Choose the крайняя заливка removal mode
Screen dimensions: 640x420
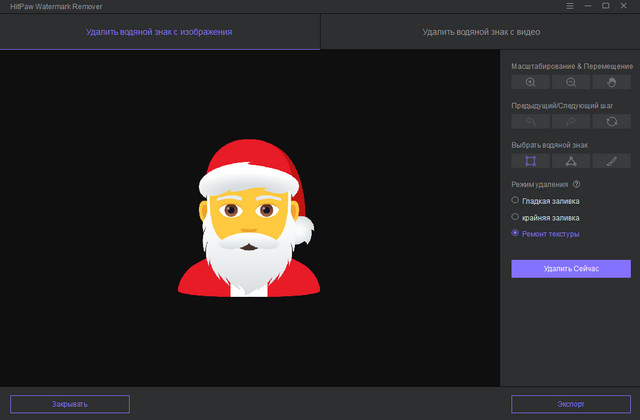(x=515, y=216)
